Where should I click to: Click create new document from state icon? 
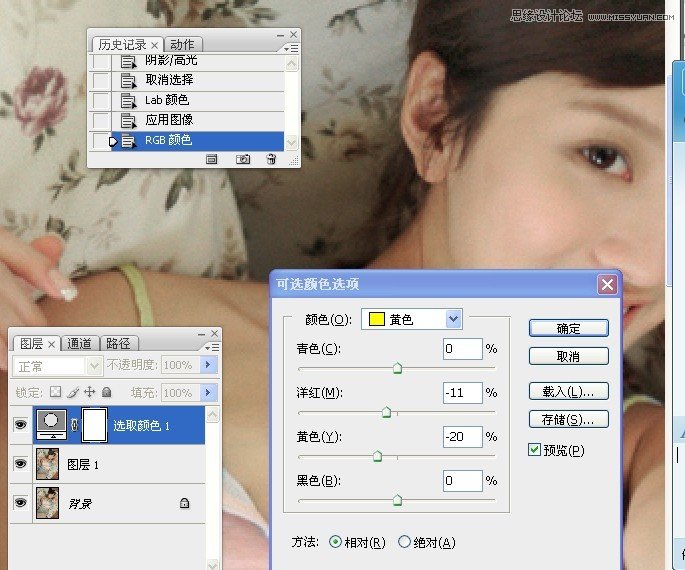[x=212, y=159]
